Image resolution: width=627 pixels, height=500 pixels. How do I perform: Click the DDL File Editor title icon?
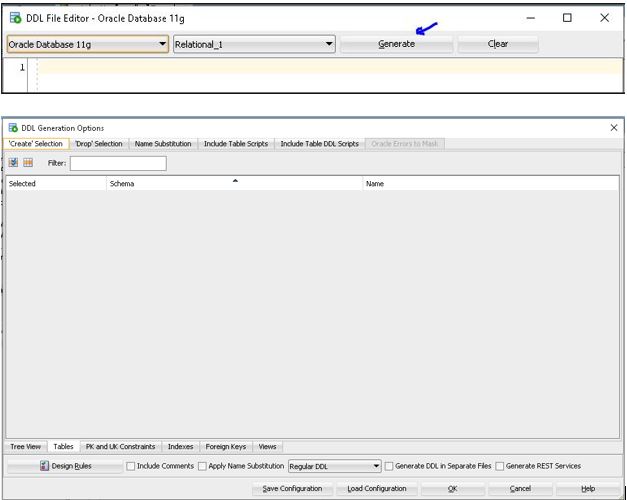[14, 18]
